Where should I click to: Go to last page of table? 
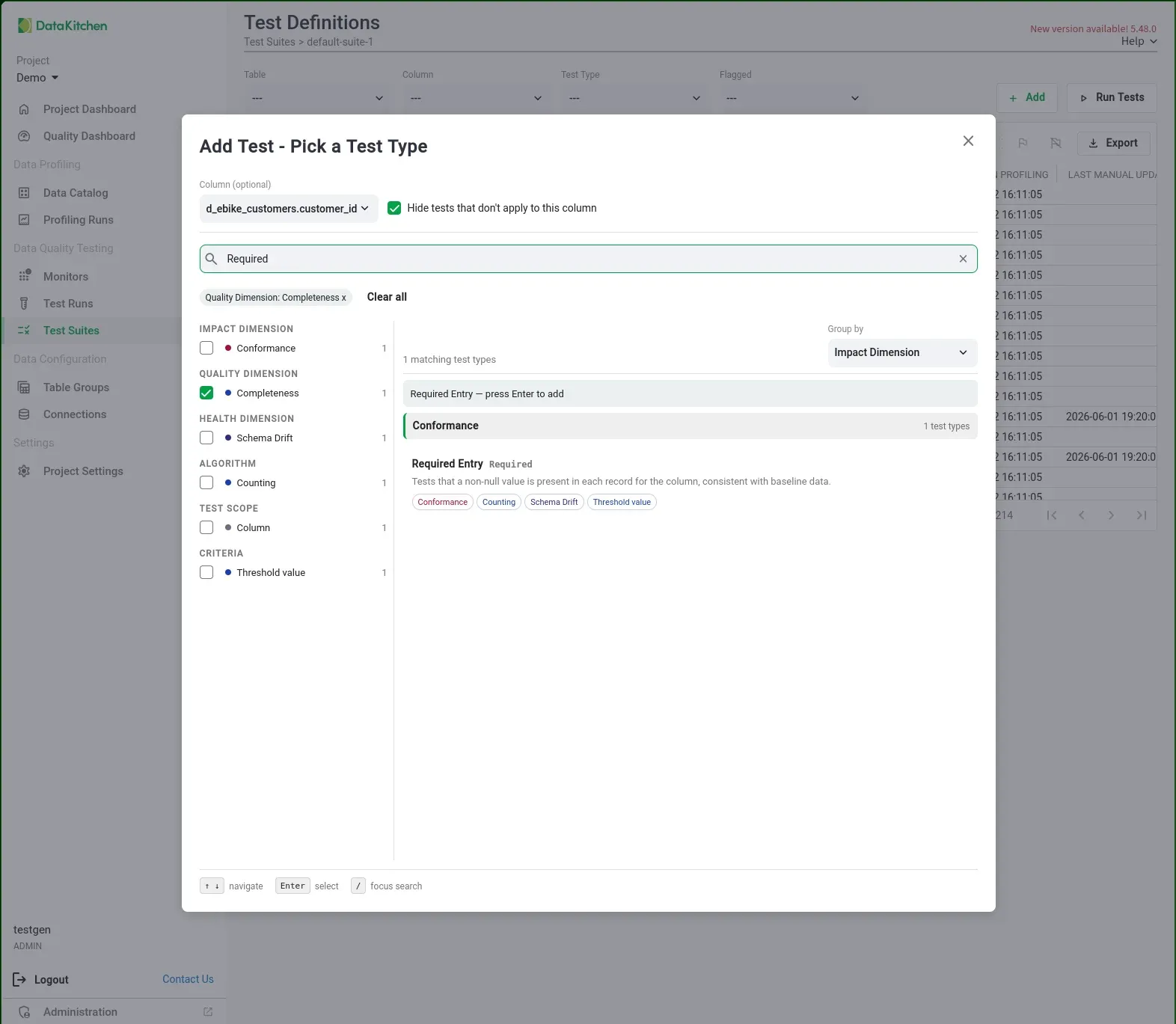1142,515
